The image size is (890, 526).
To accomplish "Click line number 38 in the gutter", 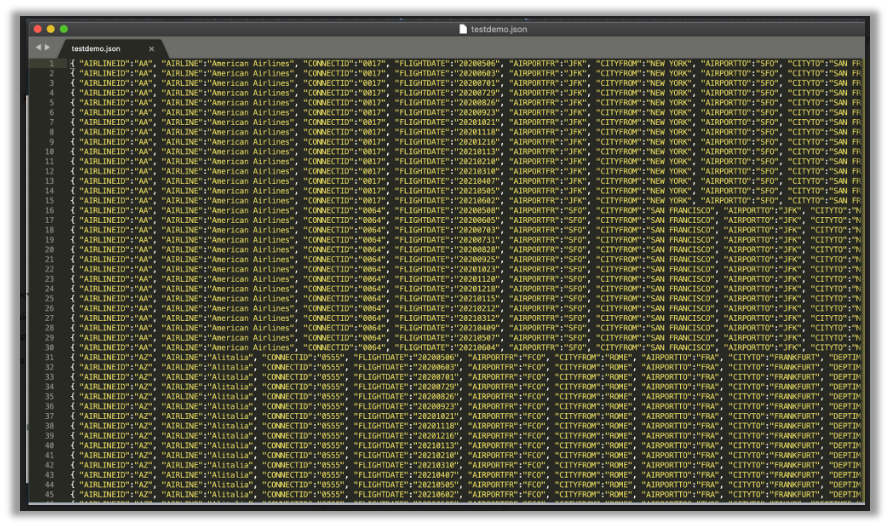I will coord(49,426).
